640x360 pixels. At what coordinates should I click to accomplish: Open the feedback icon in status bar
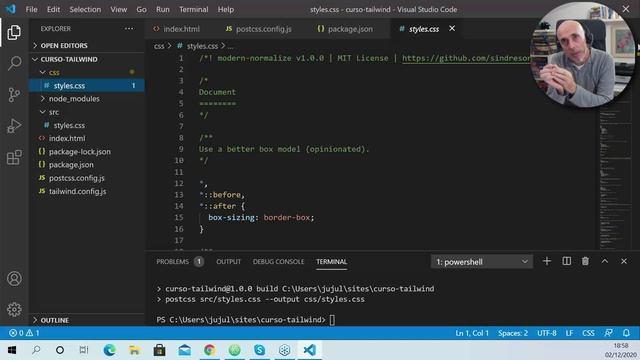click(608, 333)
